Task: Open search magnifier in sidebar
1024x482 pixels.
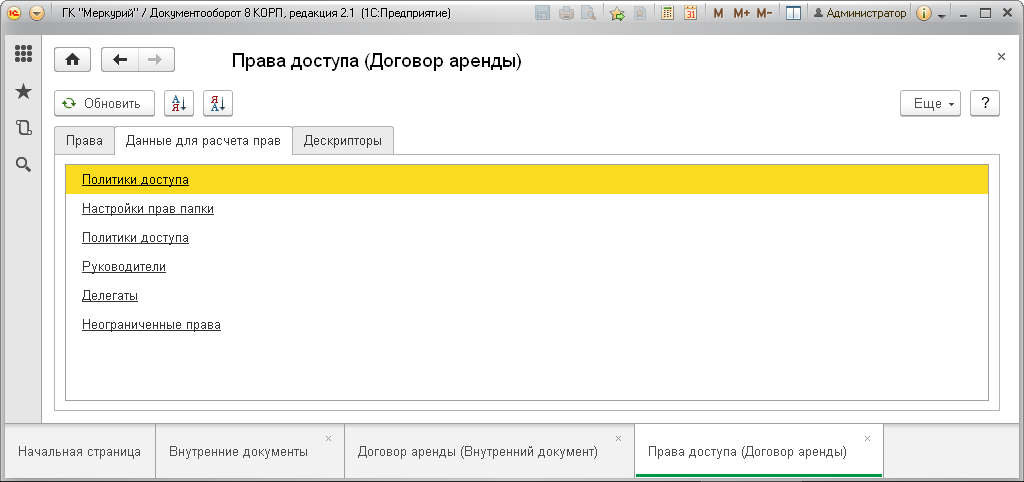Action: 24,165
